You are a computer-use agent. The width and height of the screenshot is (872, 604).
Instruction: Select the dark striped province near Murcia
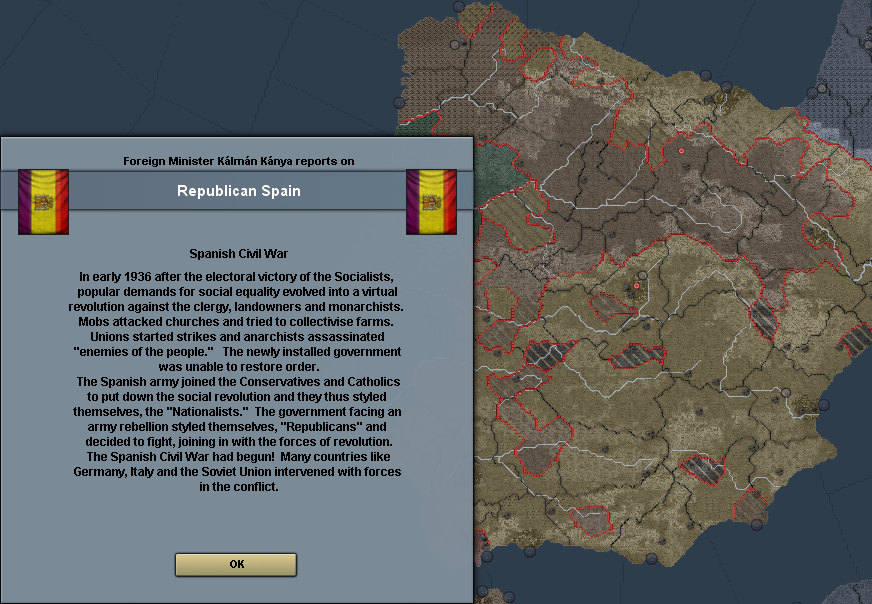704,470
